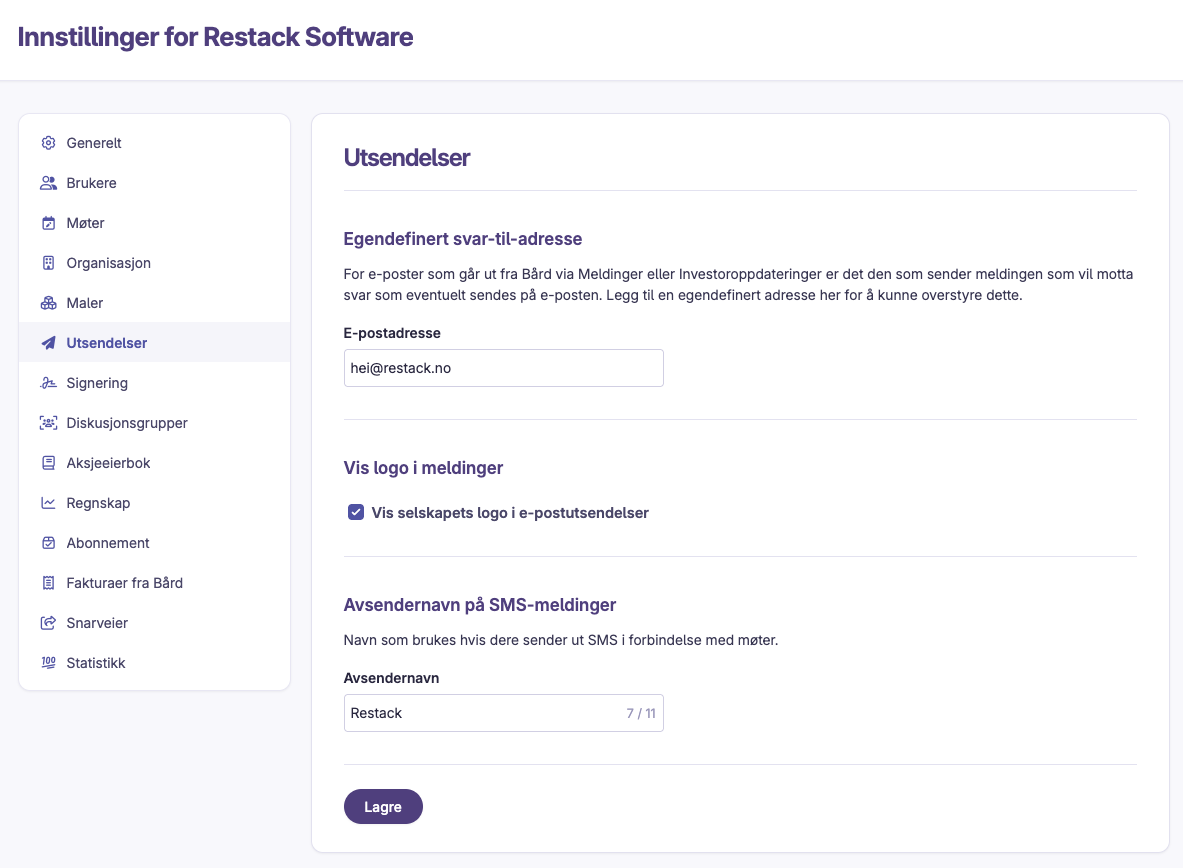Select Organisasjon in the sidebar

[x=155, y=263]
